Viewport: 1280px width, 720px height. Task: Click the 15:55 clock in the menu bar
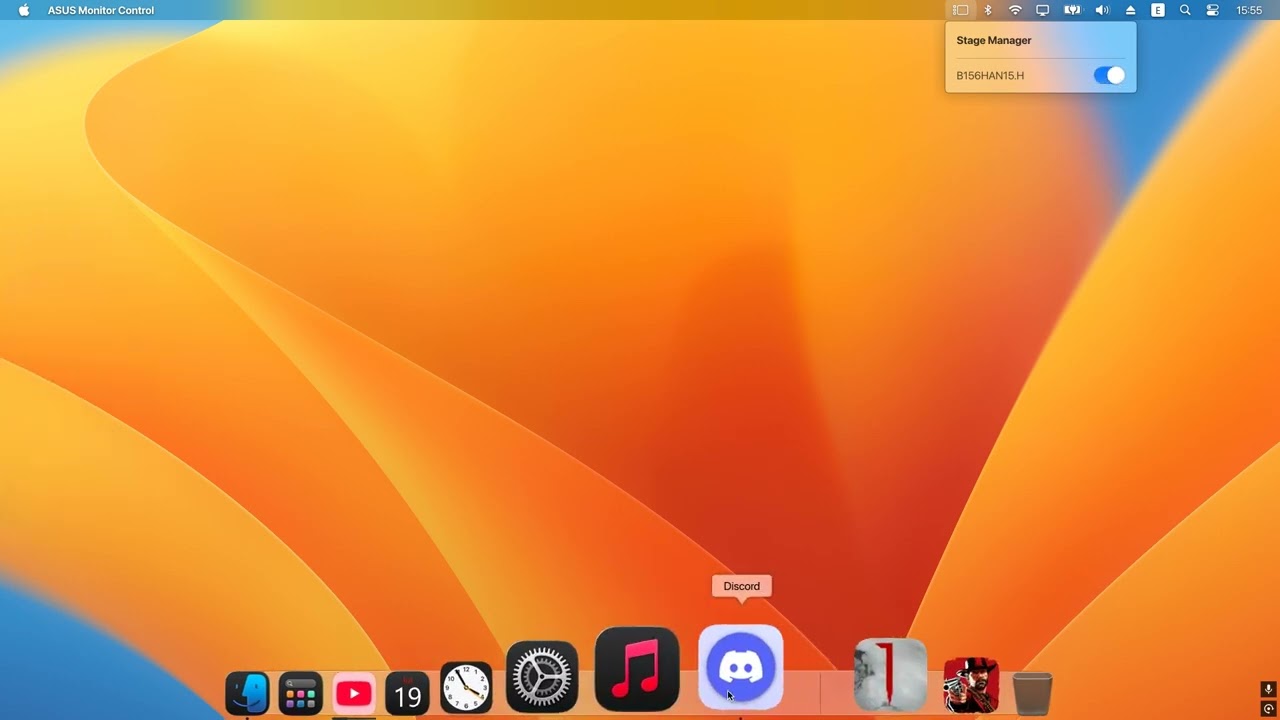click(1249, 10)
